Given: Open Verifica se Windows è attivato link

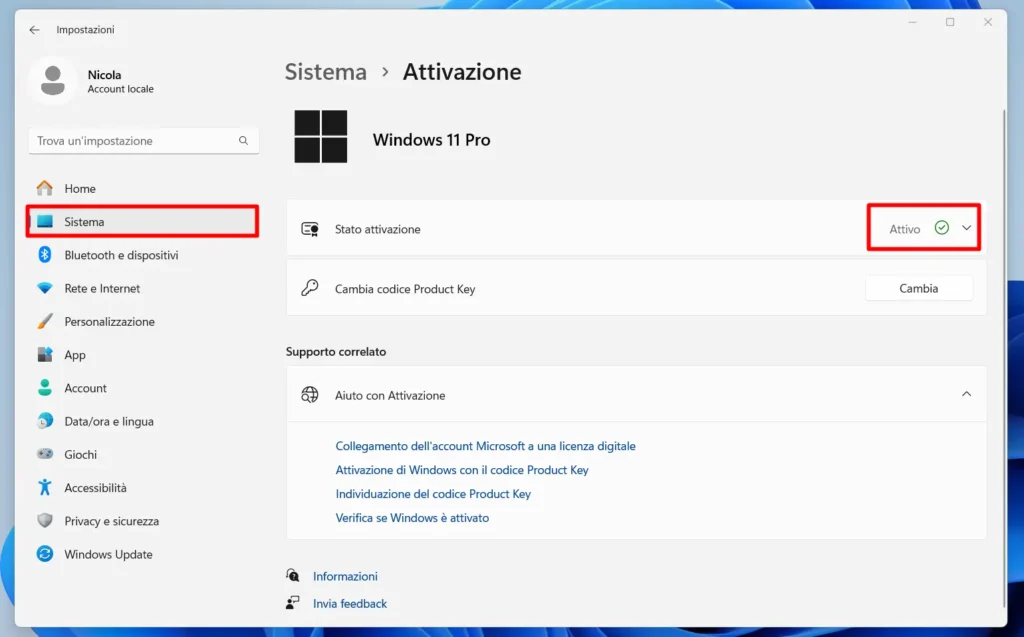Looking at the screenshot, I should [412, 517].
